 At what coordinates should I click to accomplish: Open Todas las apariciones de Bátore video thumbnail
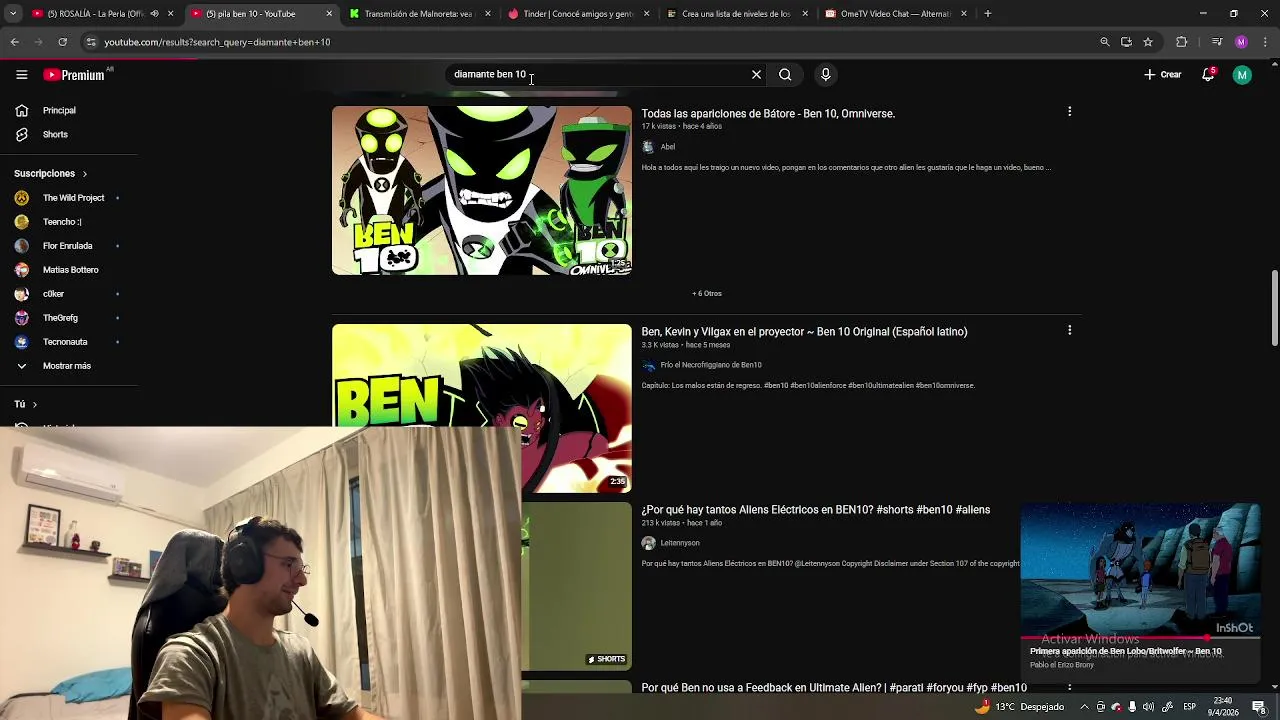point(482,190)
